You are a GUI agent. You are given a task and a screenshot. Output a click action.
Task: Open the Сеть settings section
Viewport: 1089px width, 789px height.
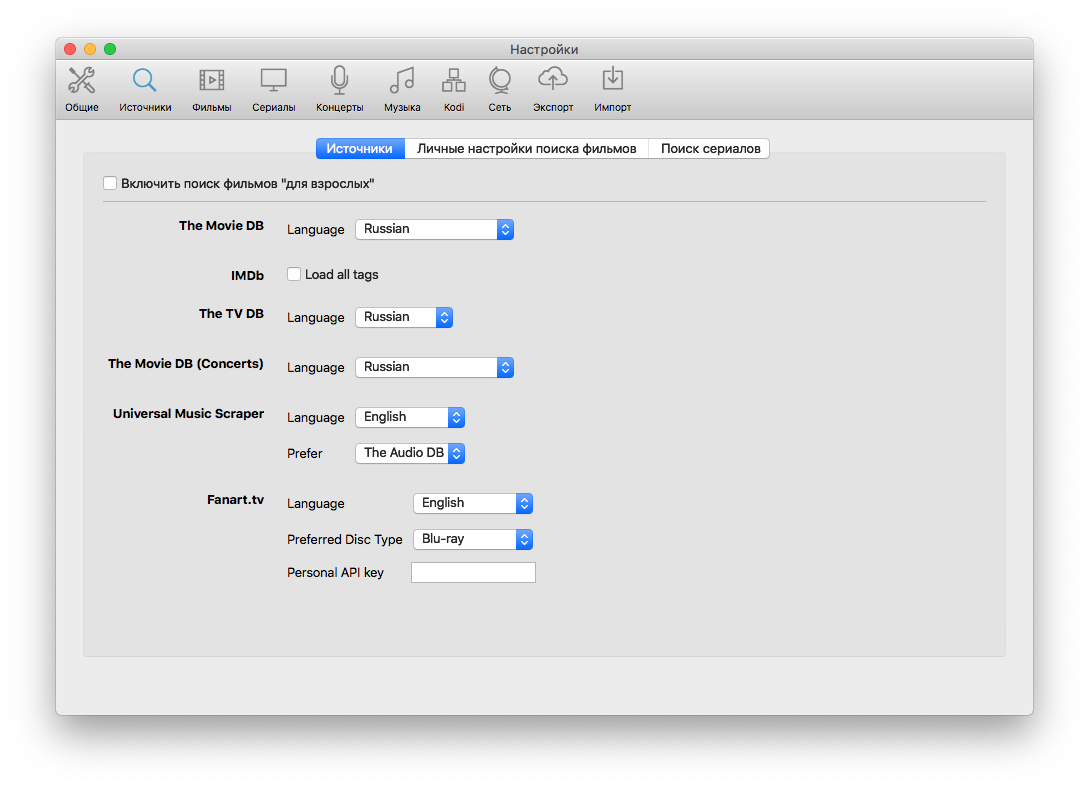(x=499, y=89)
